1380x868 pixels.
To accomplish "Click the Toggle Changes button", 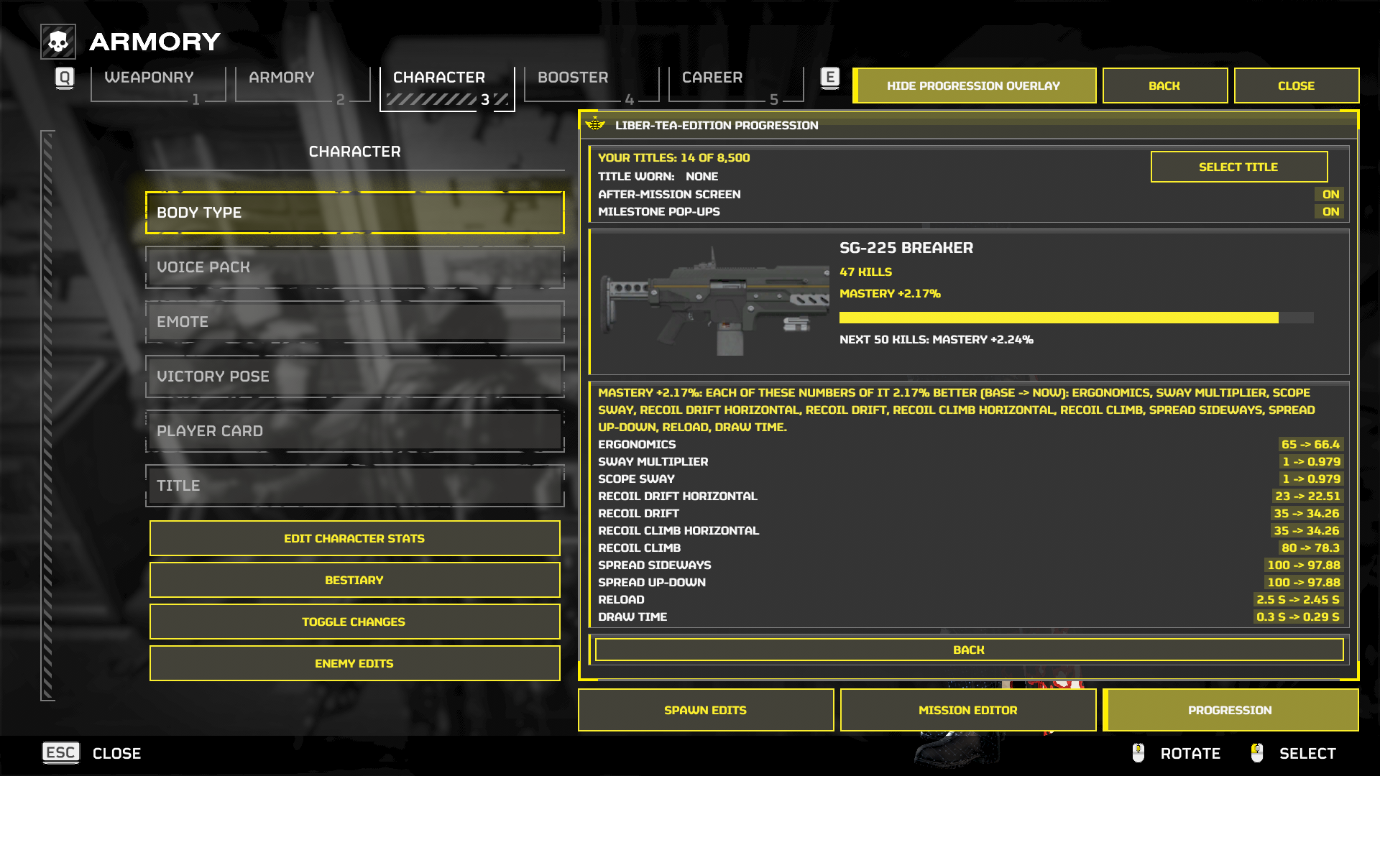I will click(x=354, y=622).
